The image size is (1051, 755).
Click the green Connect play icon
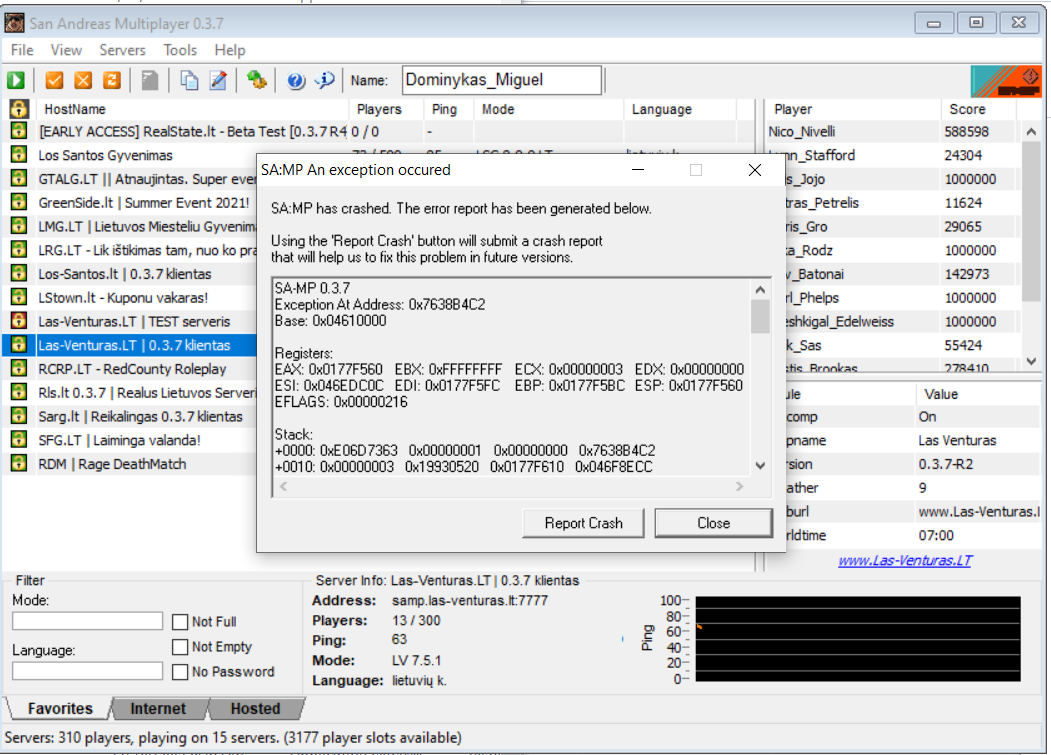tap(15, 80)
